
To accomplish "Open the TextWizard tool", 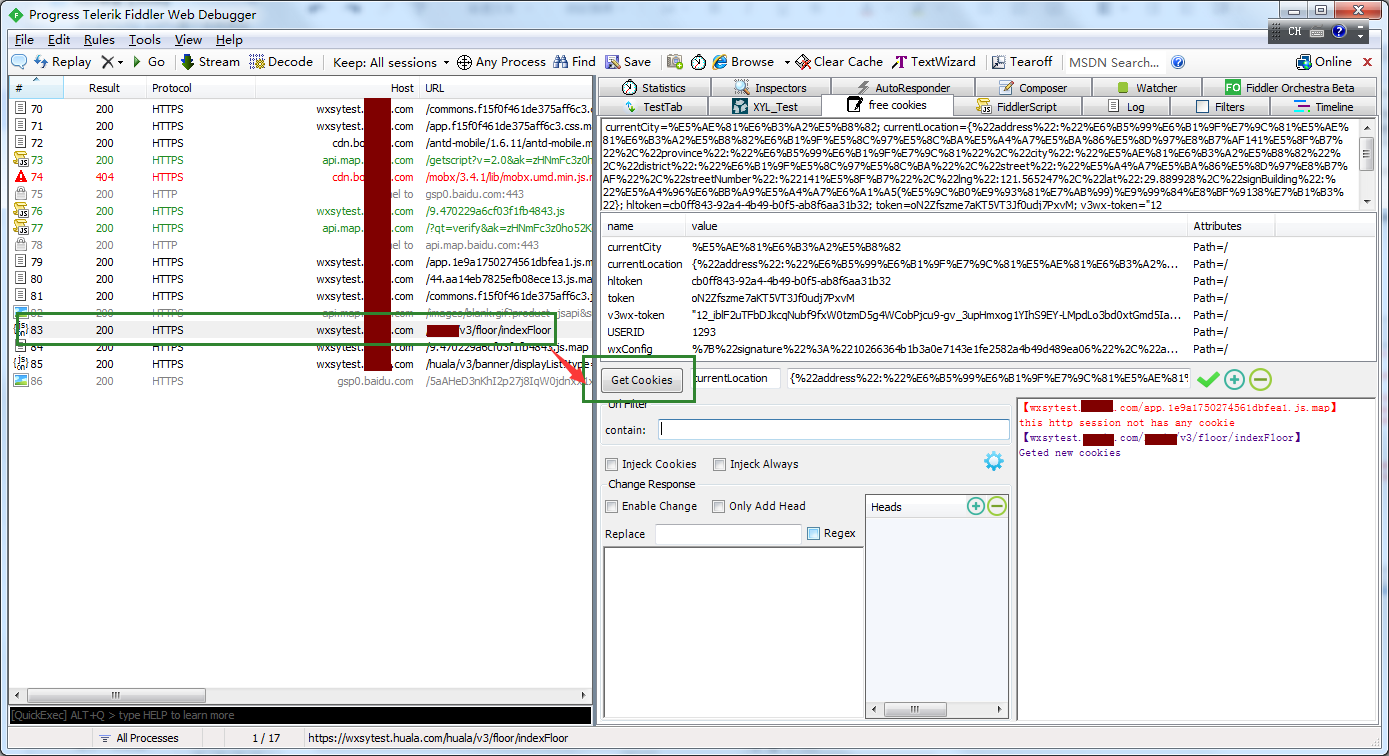I will pyautogui.click(x=934, y=62).
